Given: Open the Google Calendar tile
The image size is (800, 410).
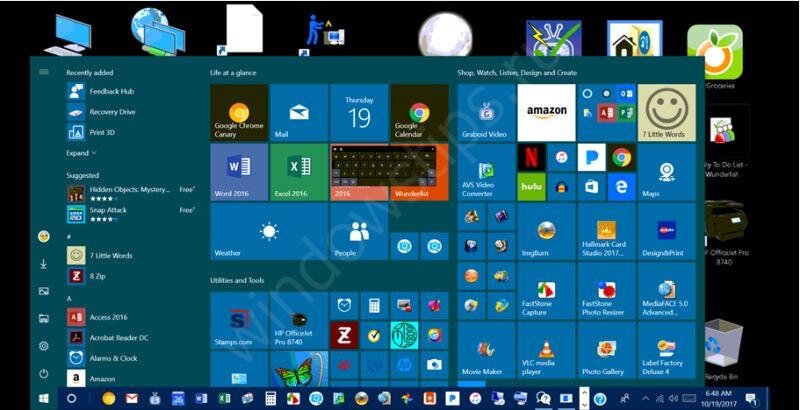Looking at the screenshot, I should (x=419, y=113).
